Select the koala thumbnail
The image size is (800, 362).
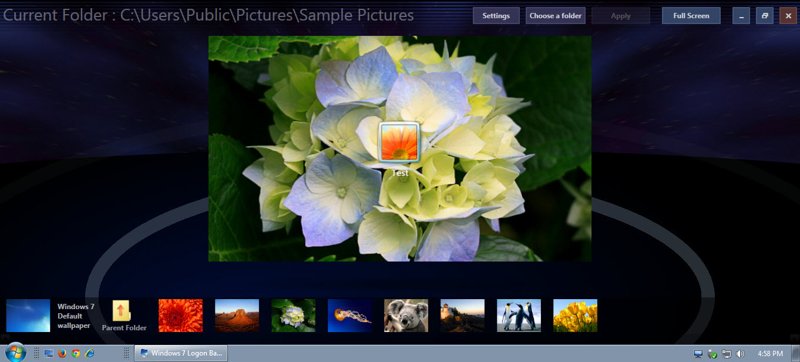point(406,316)
